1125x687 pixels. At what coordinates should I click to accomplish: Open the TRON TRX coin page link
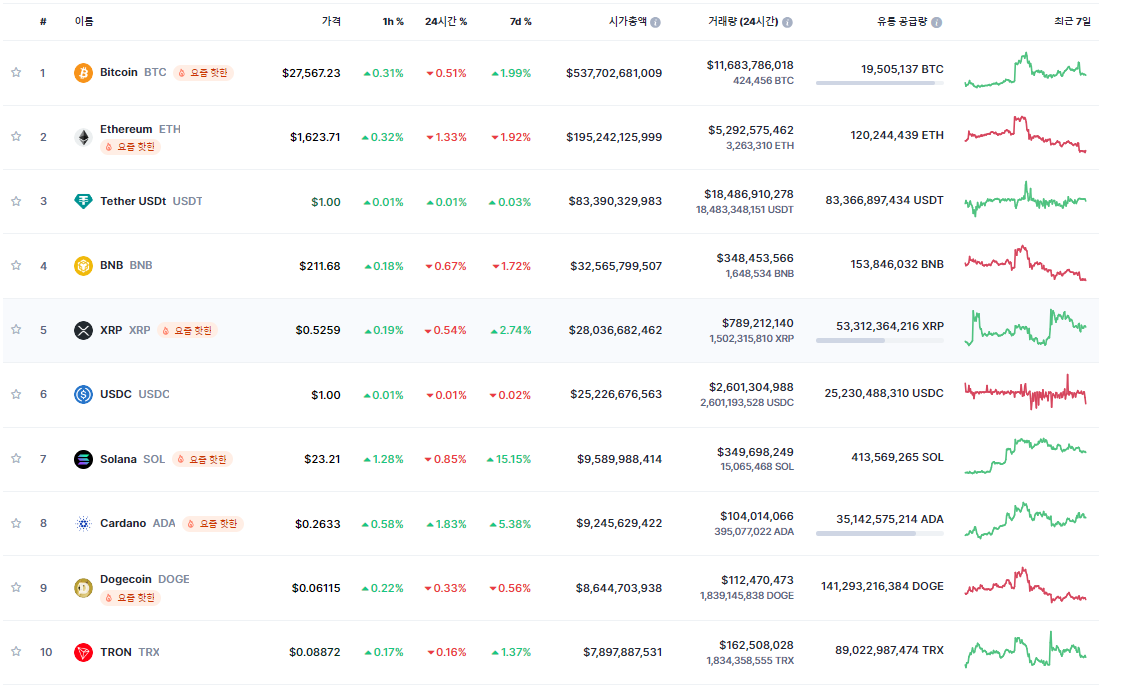(x=130, y=652)
